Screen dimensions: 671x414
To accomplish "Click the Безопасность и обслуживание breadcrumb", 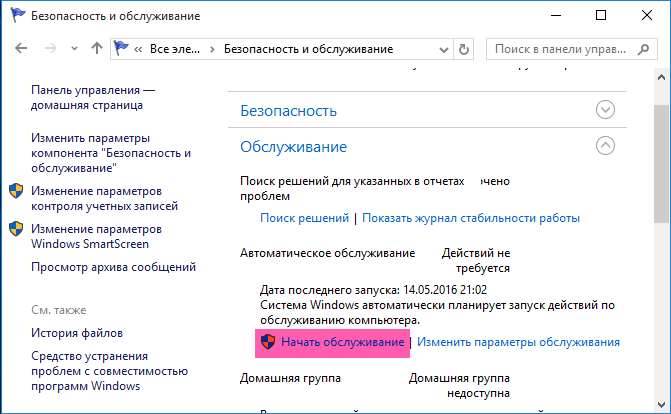I will [308, 48].
